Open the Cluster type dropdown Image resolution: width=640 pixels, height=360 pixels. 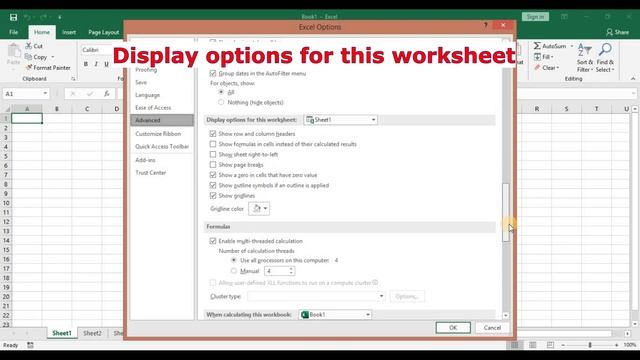coord(316,296)
